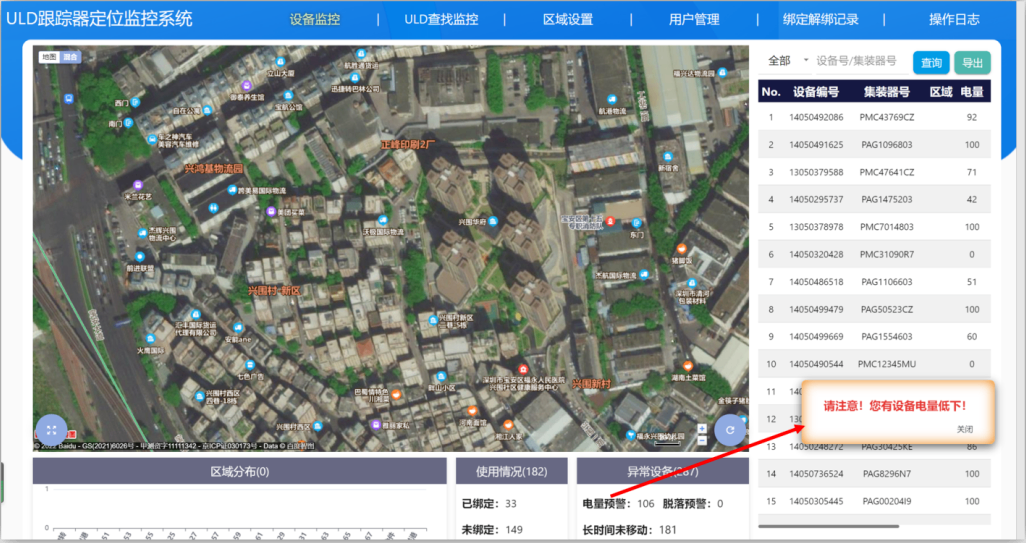
Task: Click the 航港物流 truck marker
Action: [x=612, y=99]
